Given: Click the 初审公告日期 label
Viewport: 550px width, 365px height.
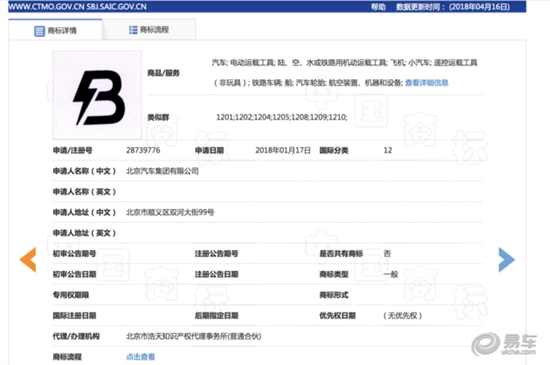Looking at the screenshot, I should [x=74, y=274].
